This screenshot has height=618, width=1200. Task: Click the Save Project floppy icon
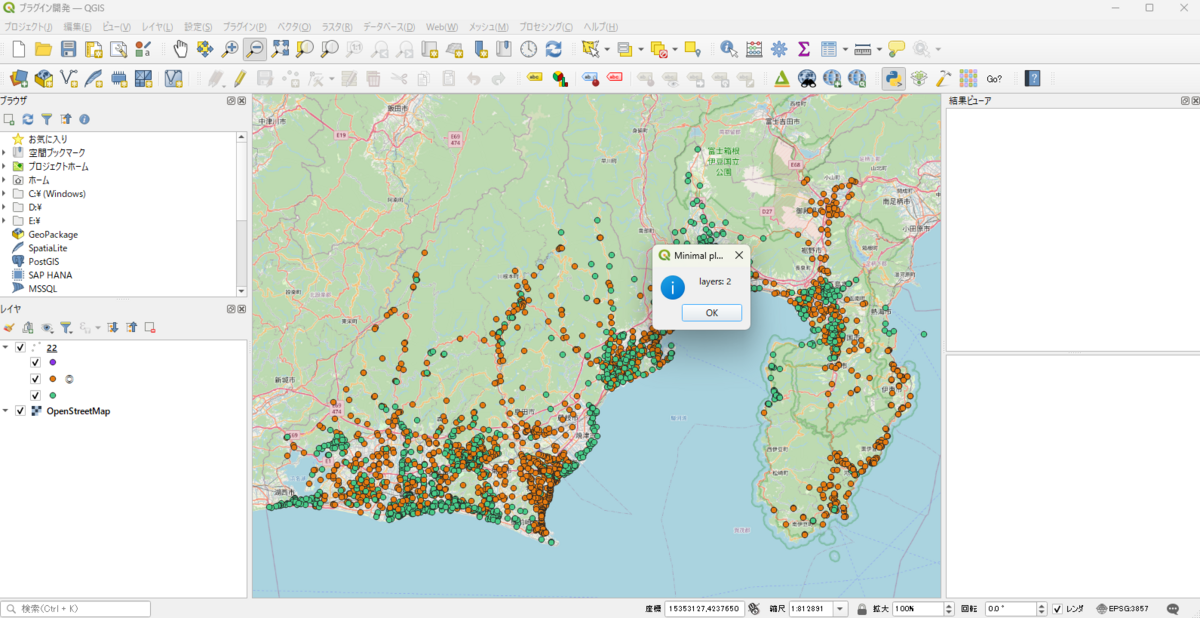(68, 49)
